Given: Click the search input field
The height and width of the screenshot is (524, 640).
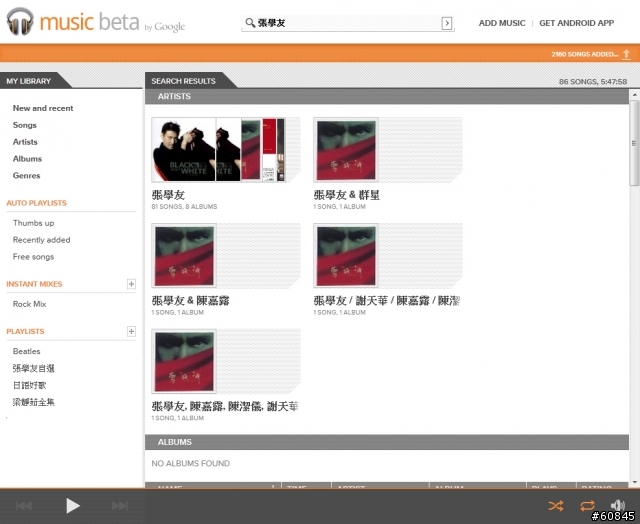Looking at the screenshot, I should (349, 23).
